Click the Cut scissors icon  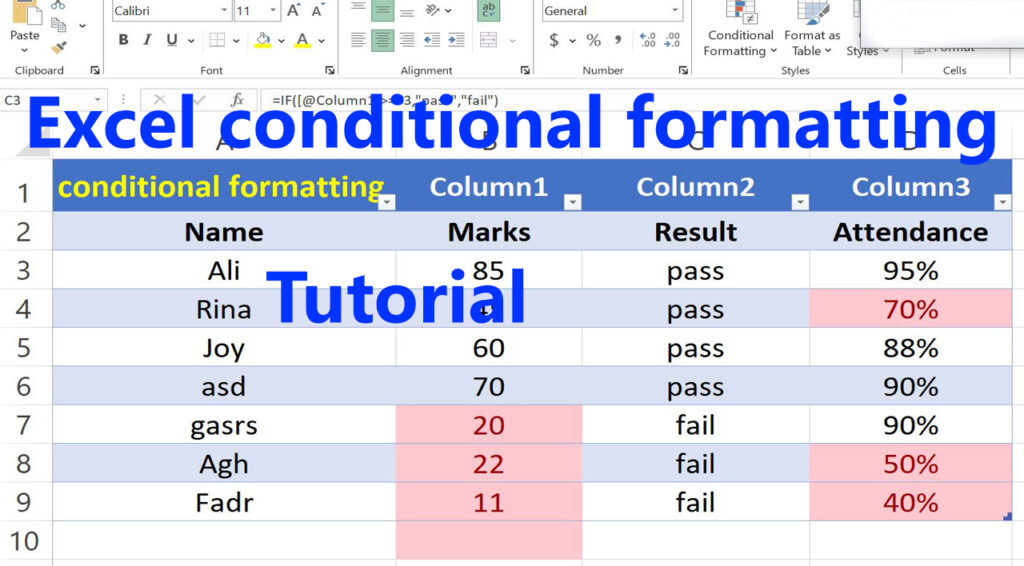[58, 5]
